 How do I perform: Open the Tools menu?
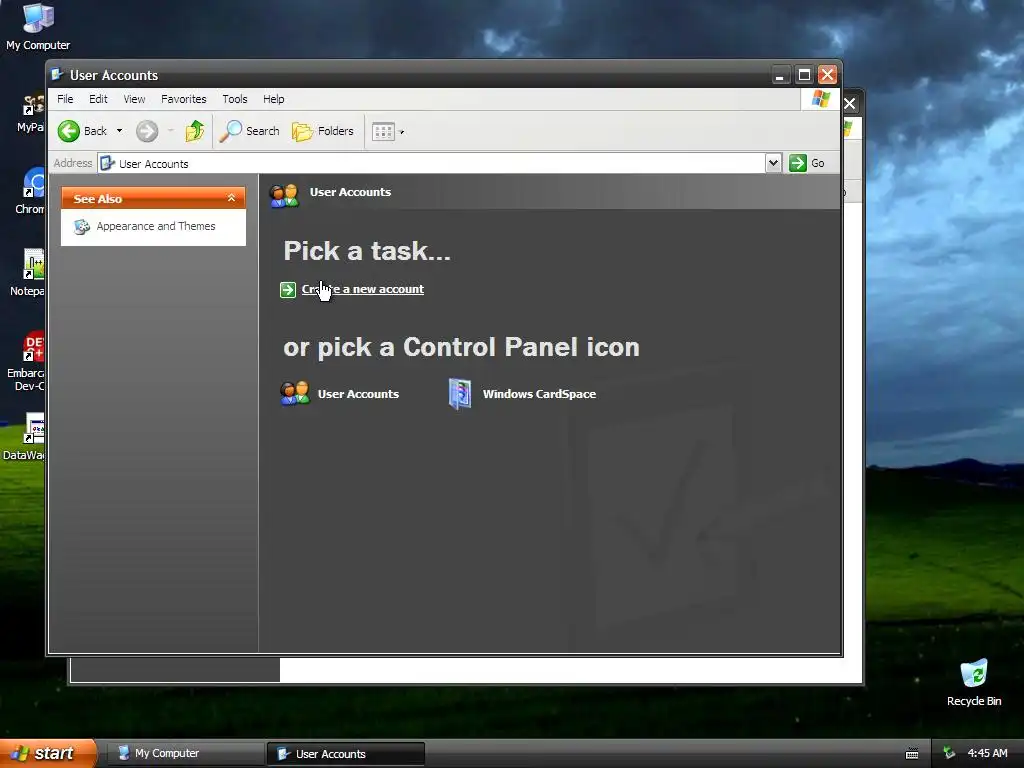click(234, 99)
